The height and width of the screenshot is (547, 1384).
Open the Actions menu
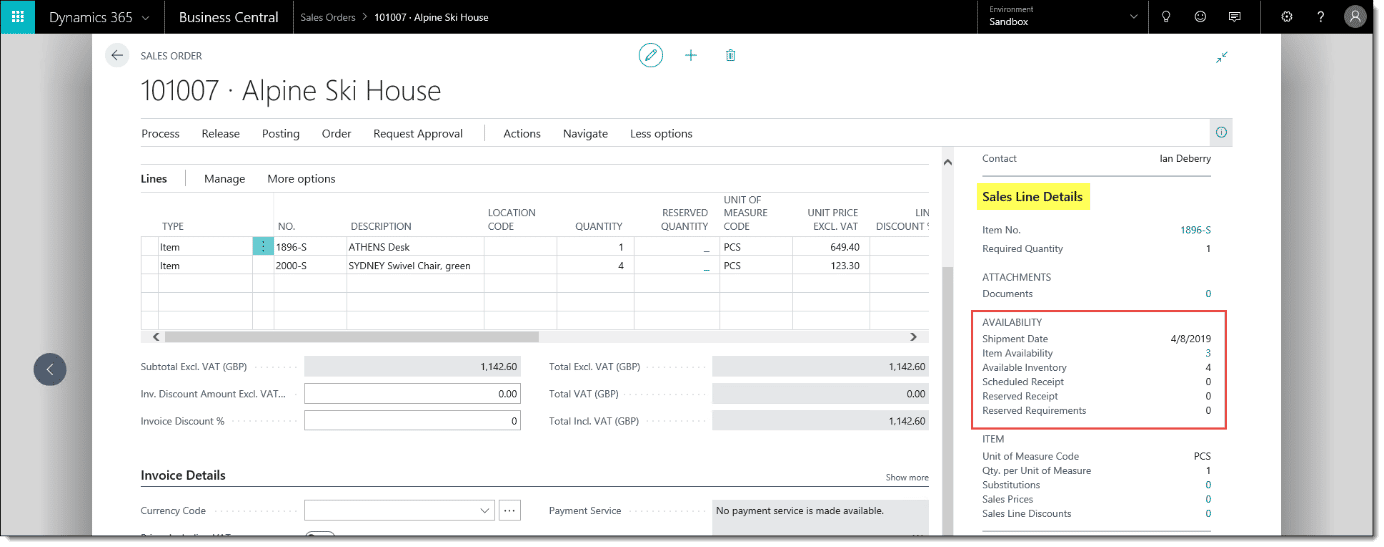[x=522, y=133]
